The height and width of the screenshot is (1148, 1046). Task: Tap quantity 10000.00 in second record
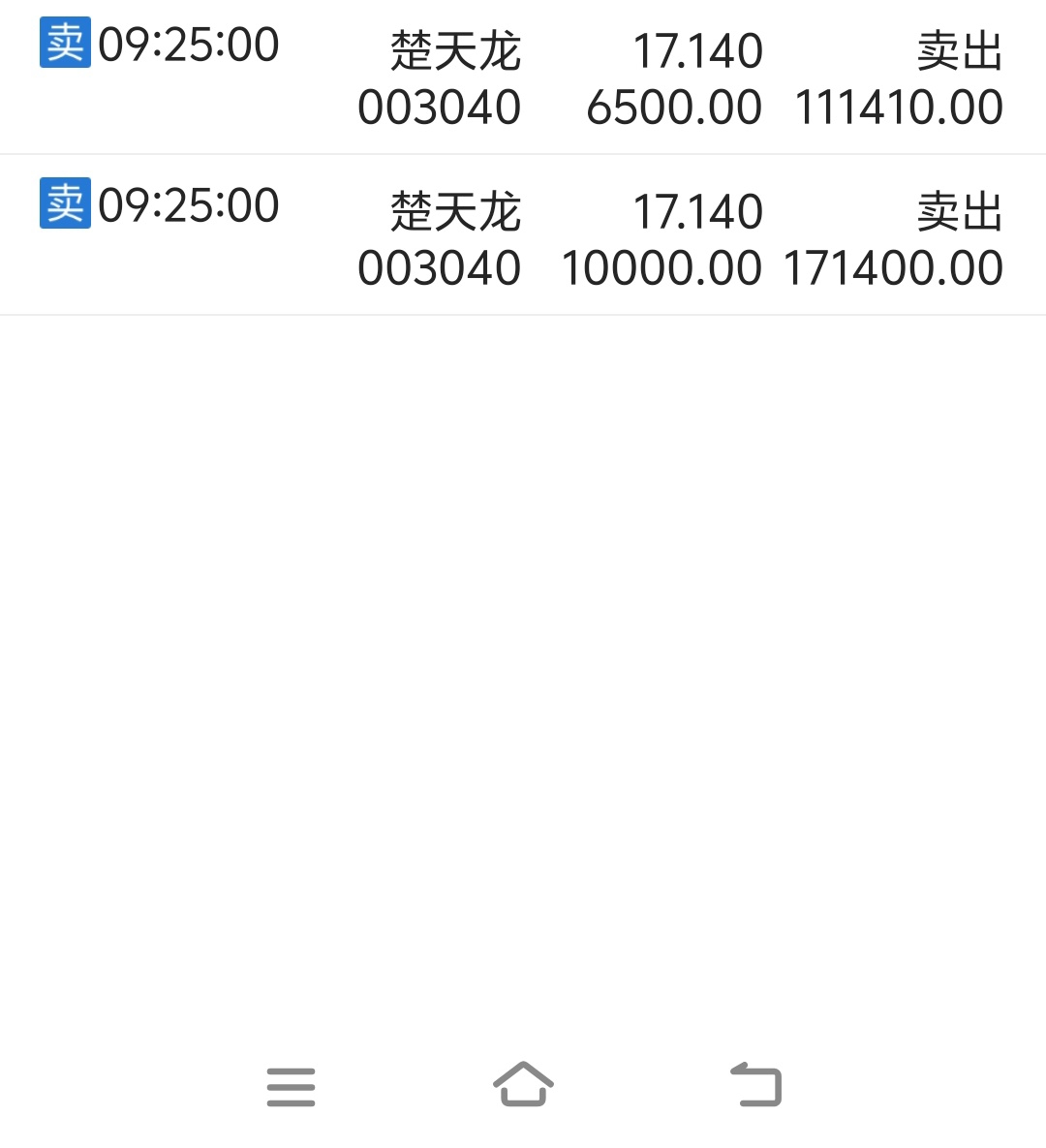pyautogui.click(x=661, y=267)
